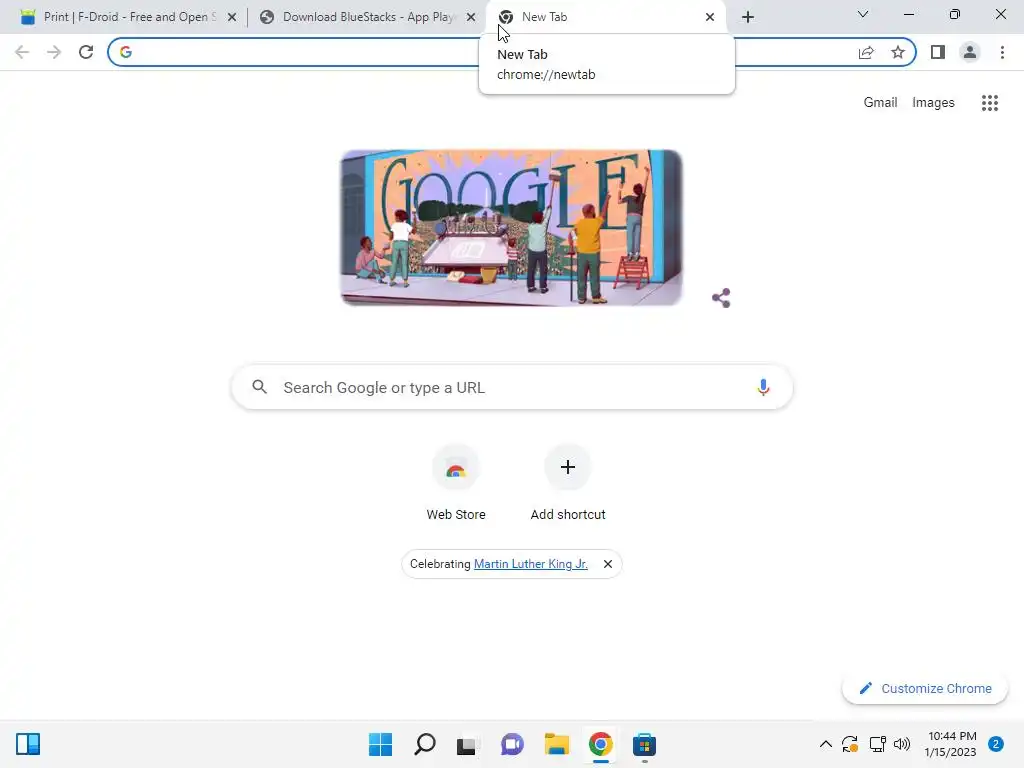
Task: Follow the Martin Luther King Jr. link
Action: click(531, 564)
